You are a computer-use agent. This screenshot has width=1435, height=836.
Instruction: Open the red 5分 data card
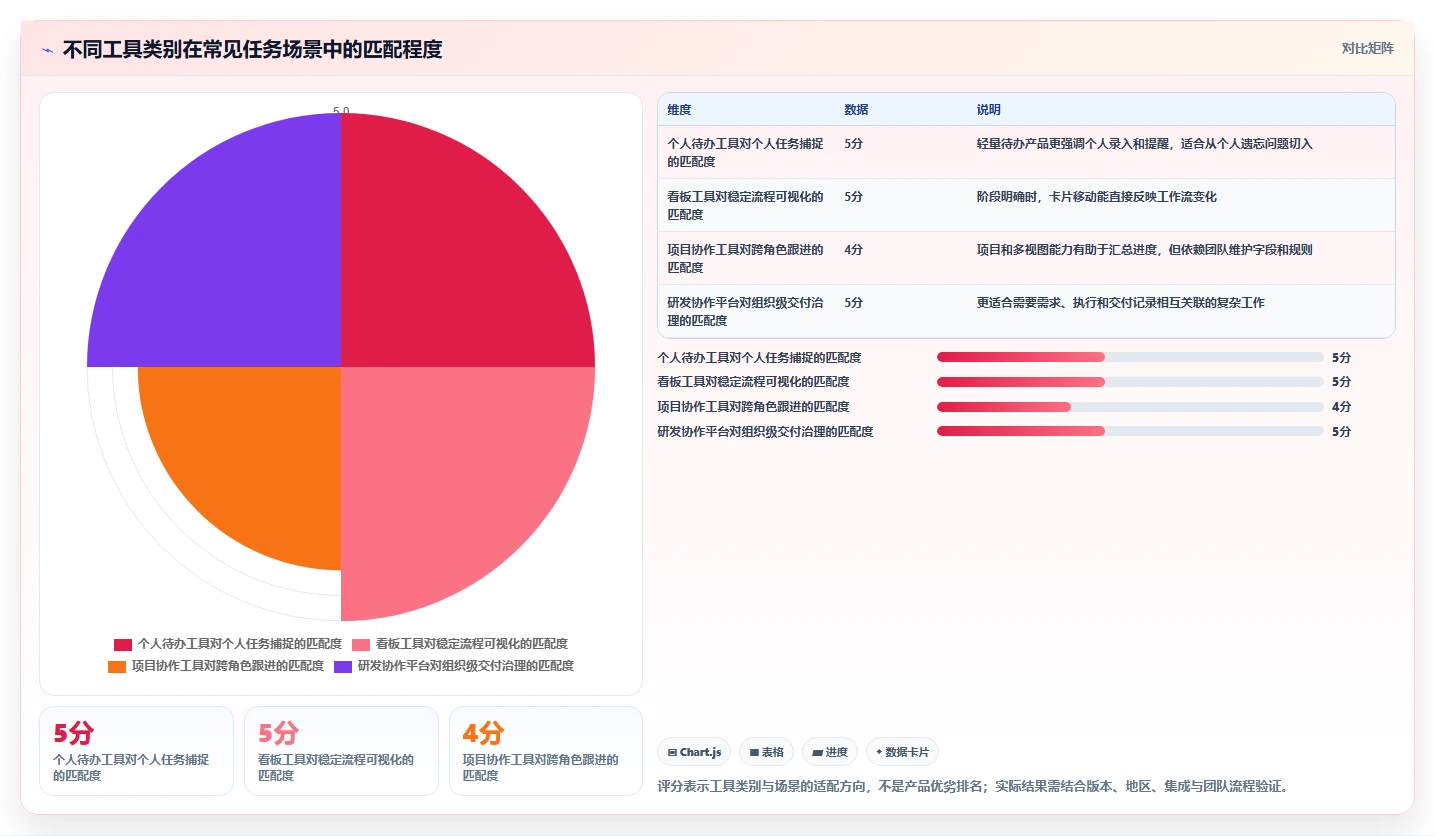point(136,751)
